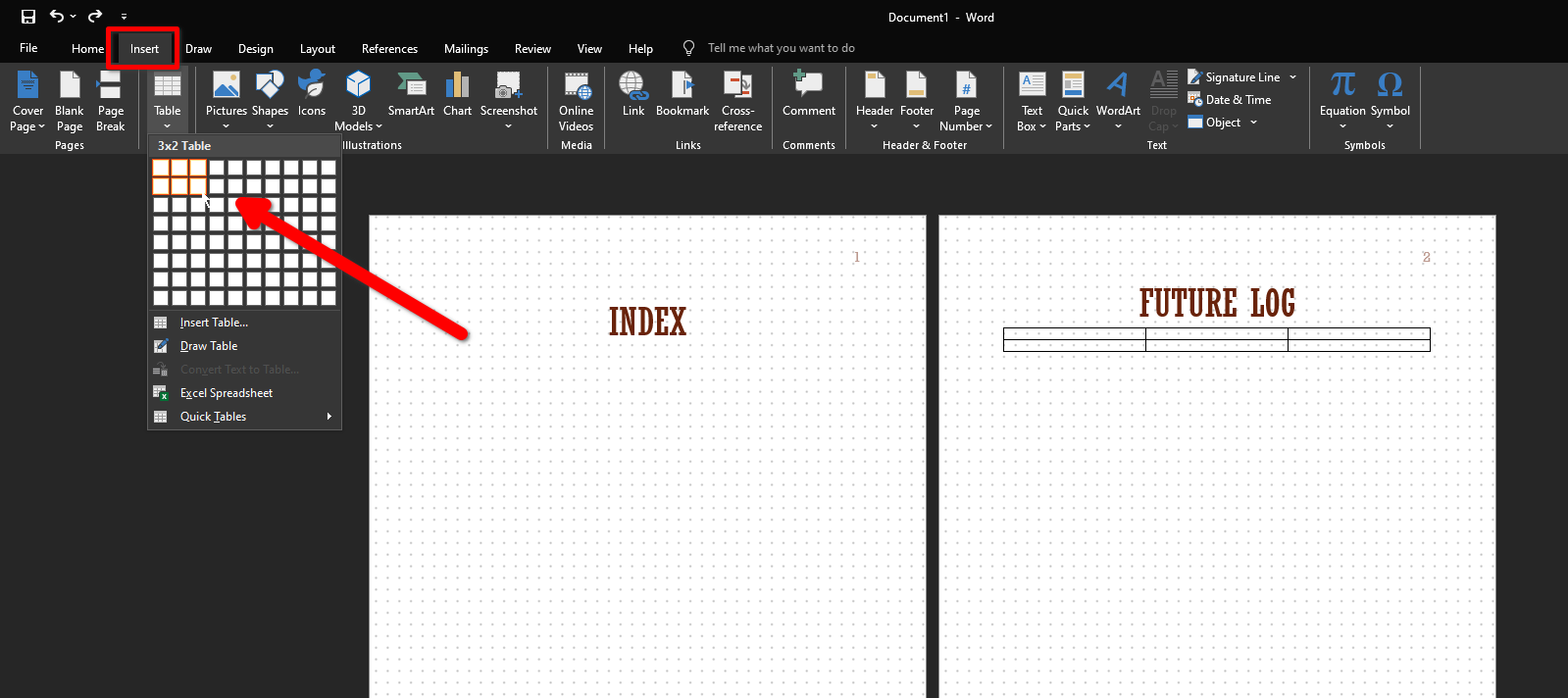Open the Help tab
The height and width of the screenshot is (698, 1568).
(x=640, y=49)
